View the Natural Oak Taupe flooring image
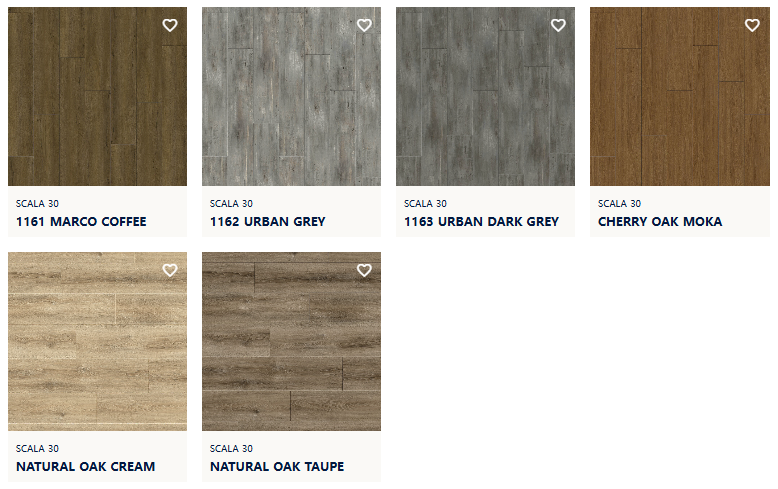The width and height of the screenshot is (778, 489). coord(291,341)
